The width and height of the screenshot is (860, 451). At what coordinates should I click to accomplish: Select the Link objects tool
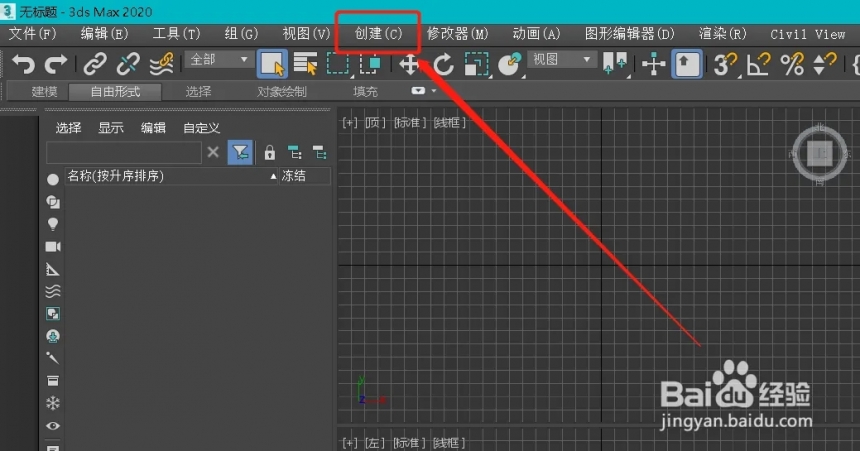95,64
